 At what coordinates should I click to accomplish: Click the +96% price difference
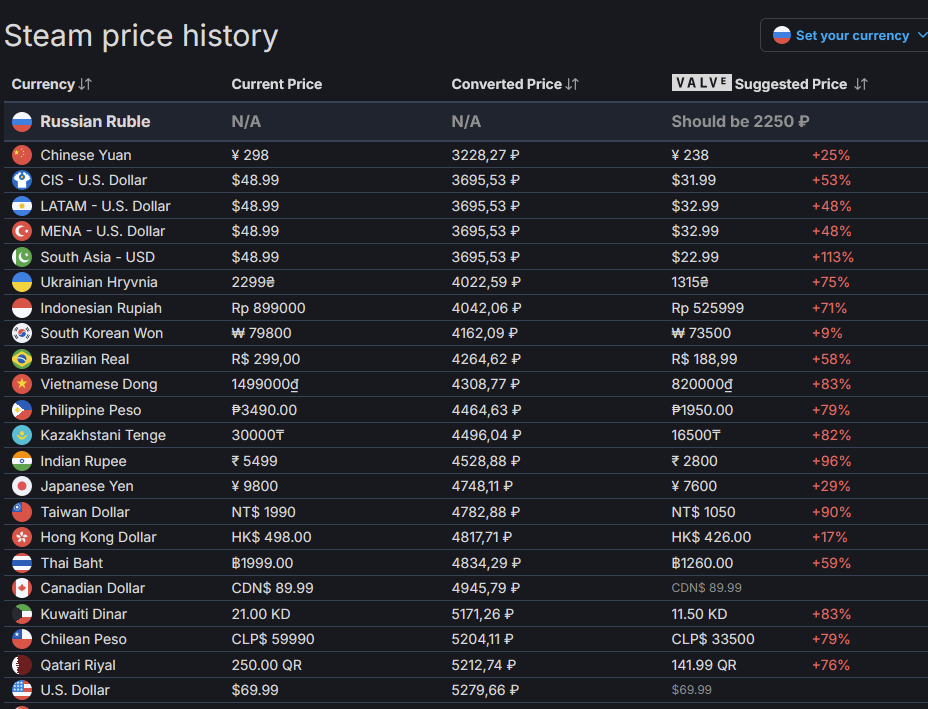(831, 460)
